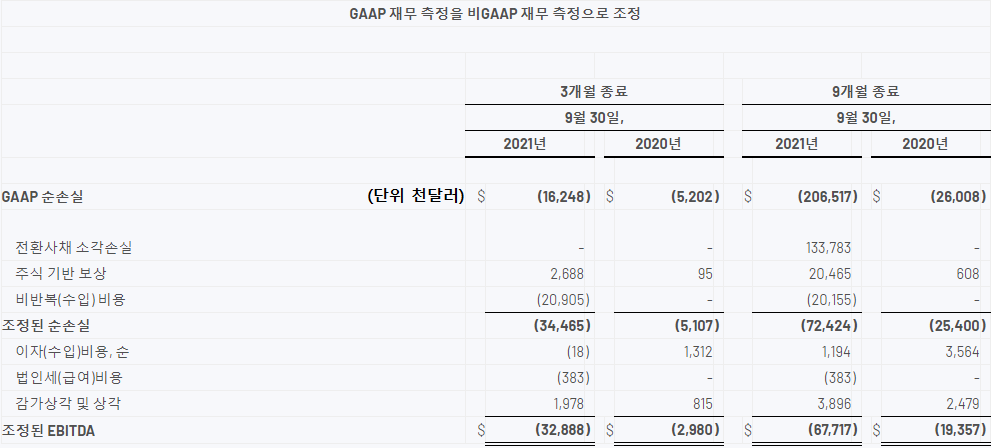Click the (단위 천달러) unit note
This screenshot has width=991, height=448.
[416, 197]
